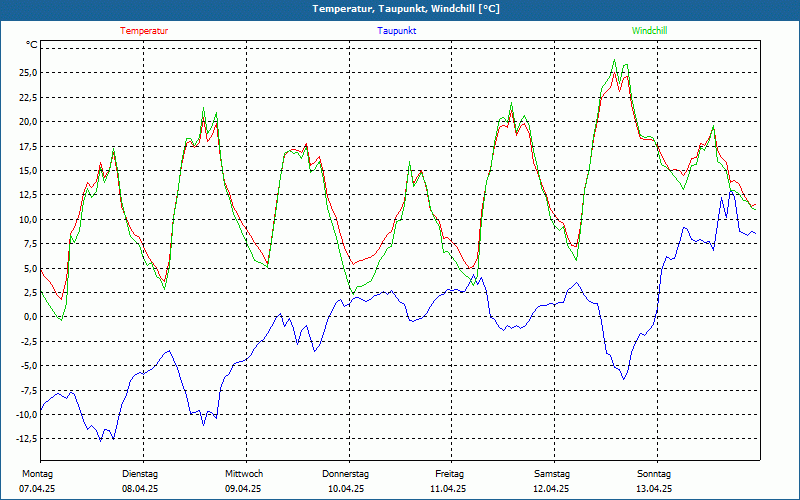Click the 10,0 y-axis value

point(27,219)
